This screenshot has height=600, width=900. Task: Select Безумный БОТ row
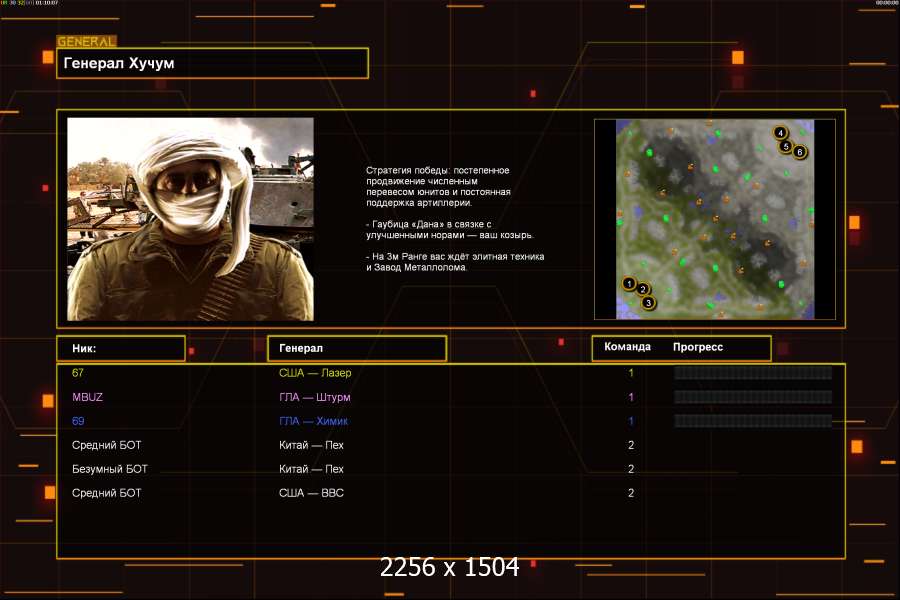point(110,469)
